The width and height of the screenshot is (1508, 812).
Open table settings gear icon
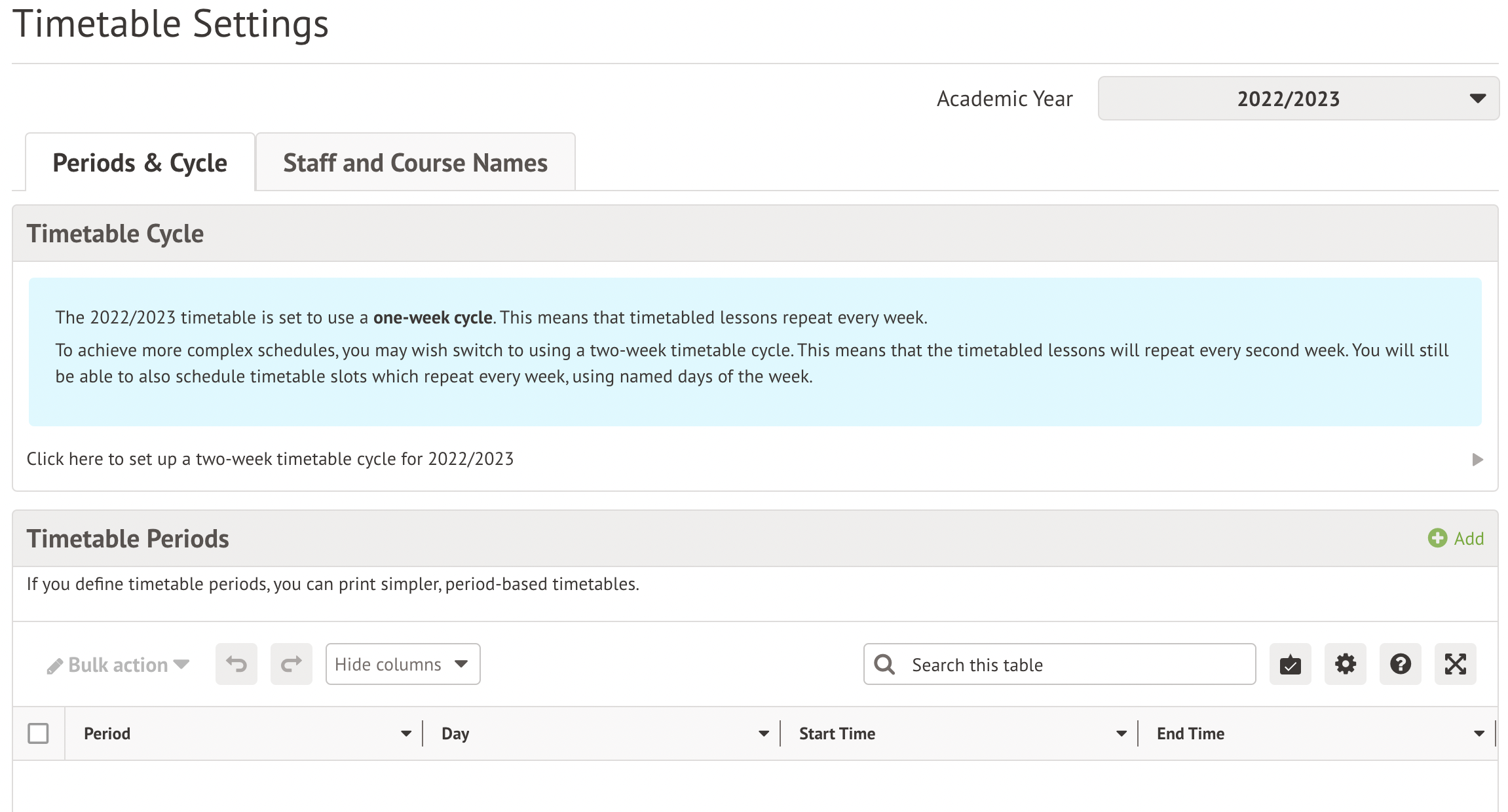tap(1345, 664)
